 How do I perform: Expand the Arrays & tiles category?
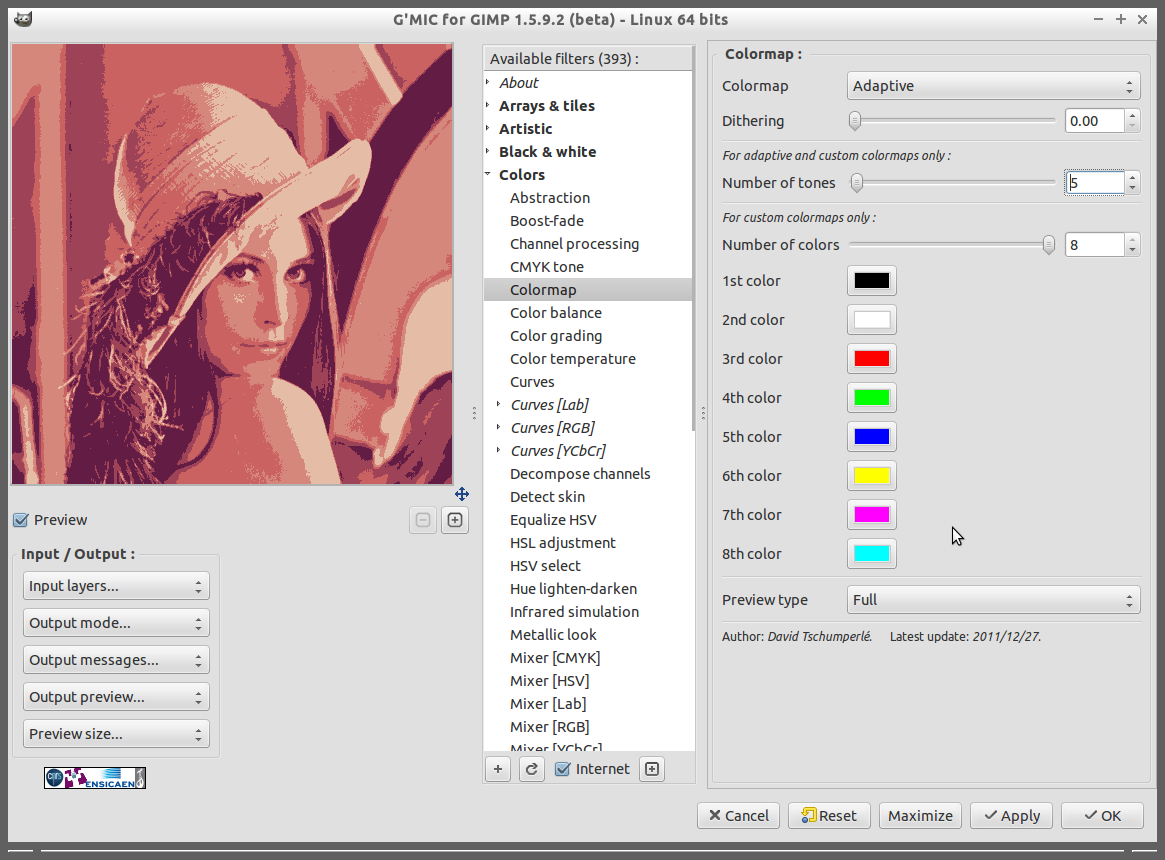tap(488, 106)
